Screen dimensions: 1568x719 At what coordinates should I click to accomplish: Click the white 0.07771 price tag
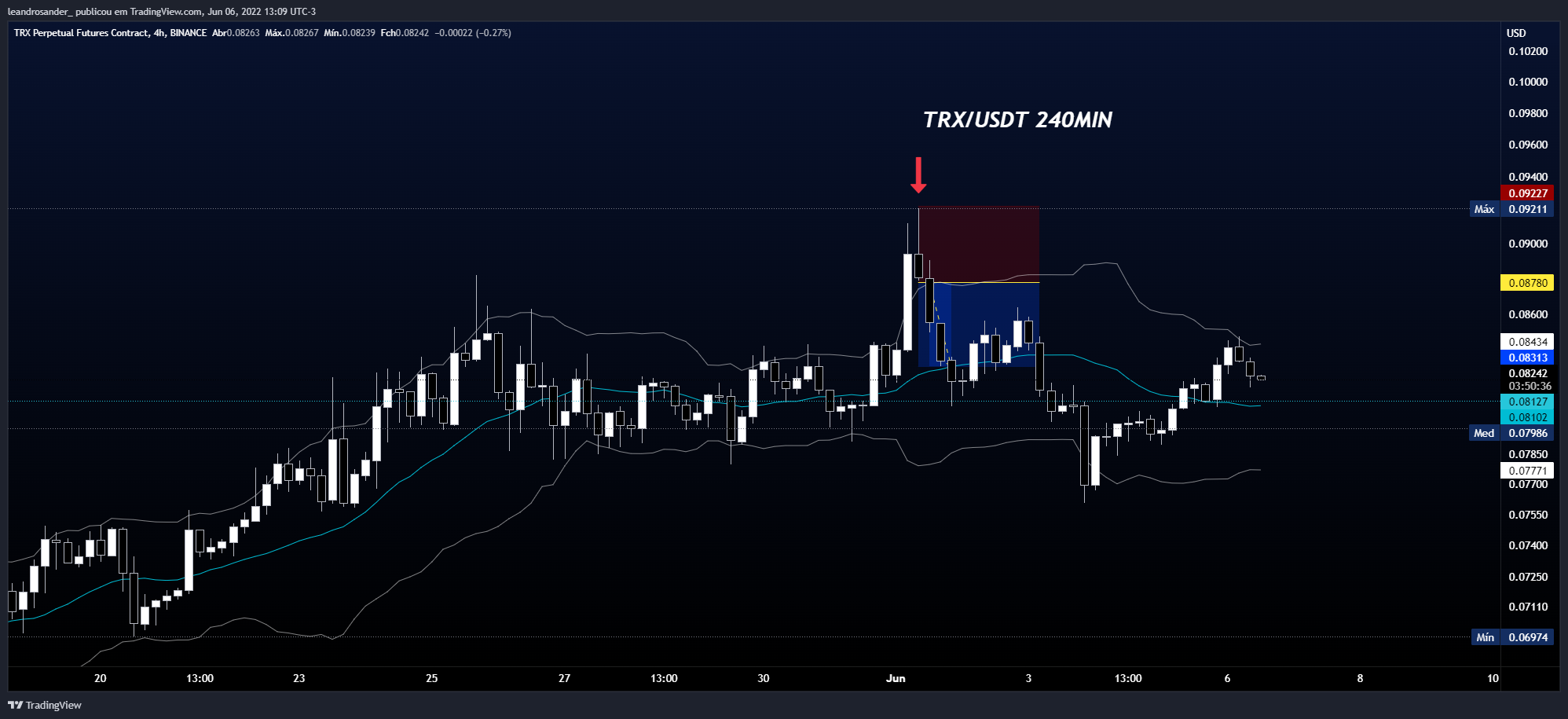tap(1527, 471)
